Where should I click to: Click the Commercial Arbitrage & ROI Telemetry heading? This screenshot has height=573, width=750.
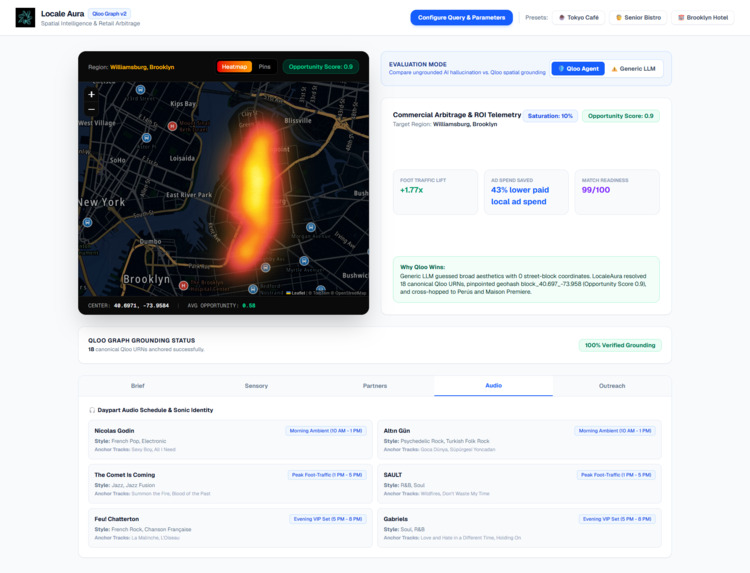pos(457,115)
